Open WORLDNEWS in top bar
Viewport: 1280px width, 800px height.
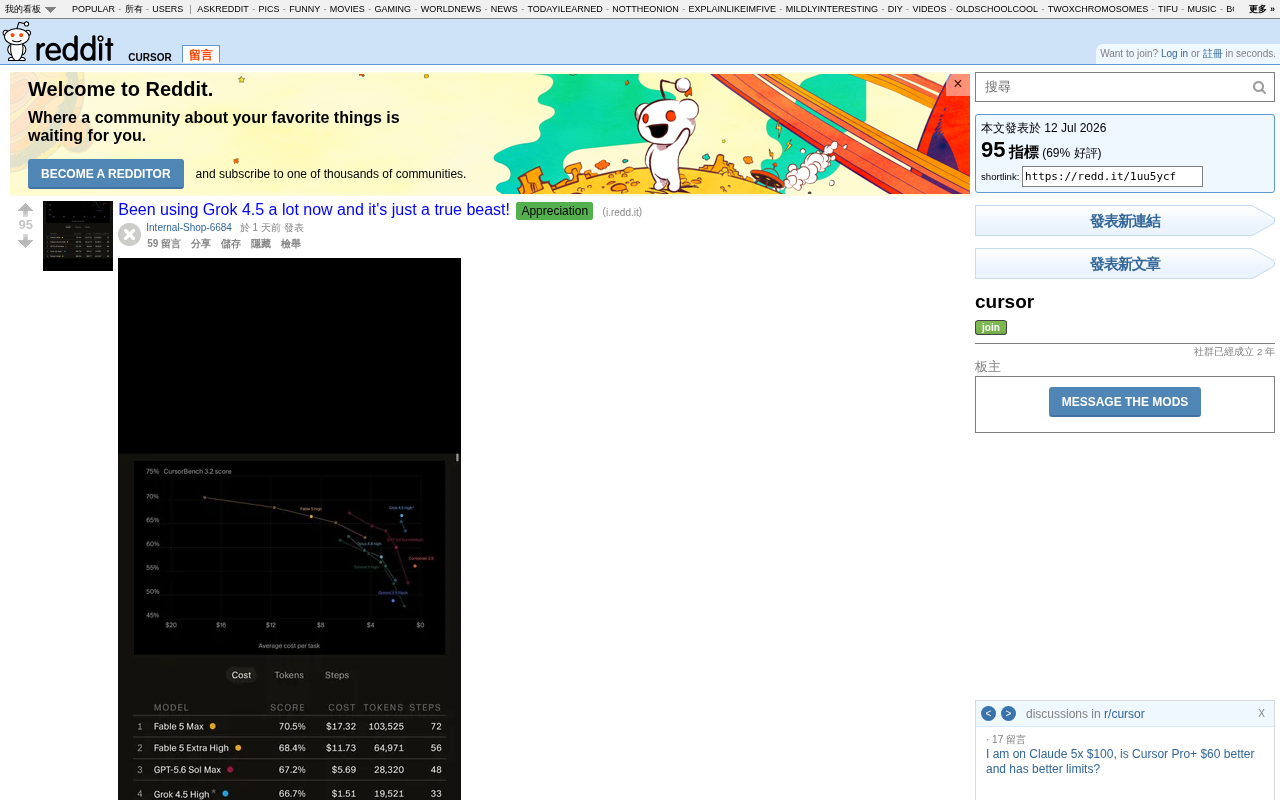tap(451, 9)
